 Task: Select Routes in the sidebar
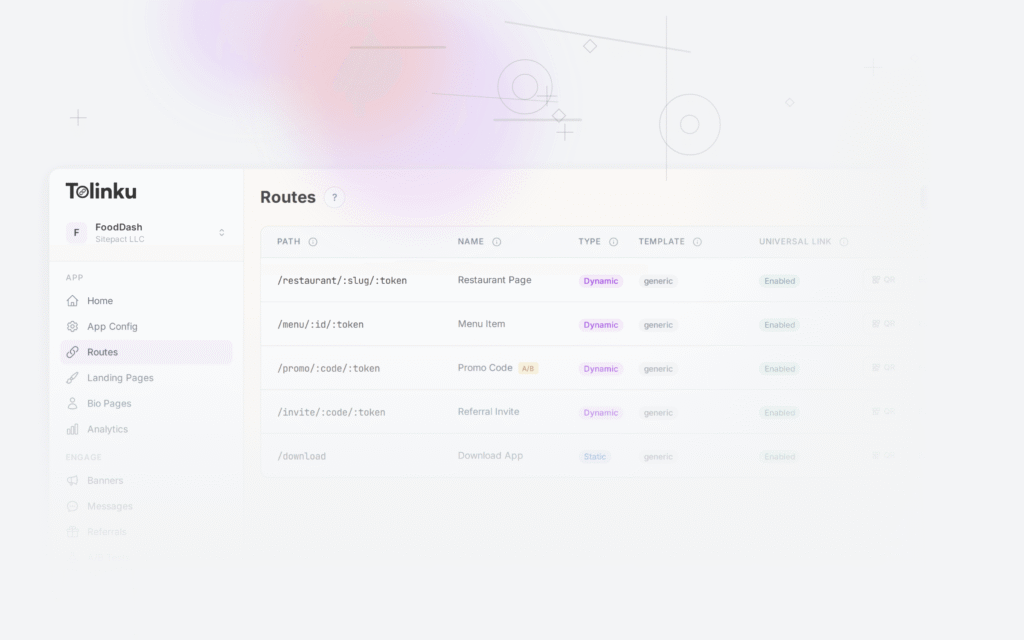click(x=146, y=352)
